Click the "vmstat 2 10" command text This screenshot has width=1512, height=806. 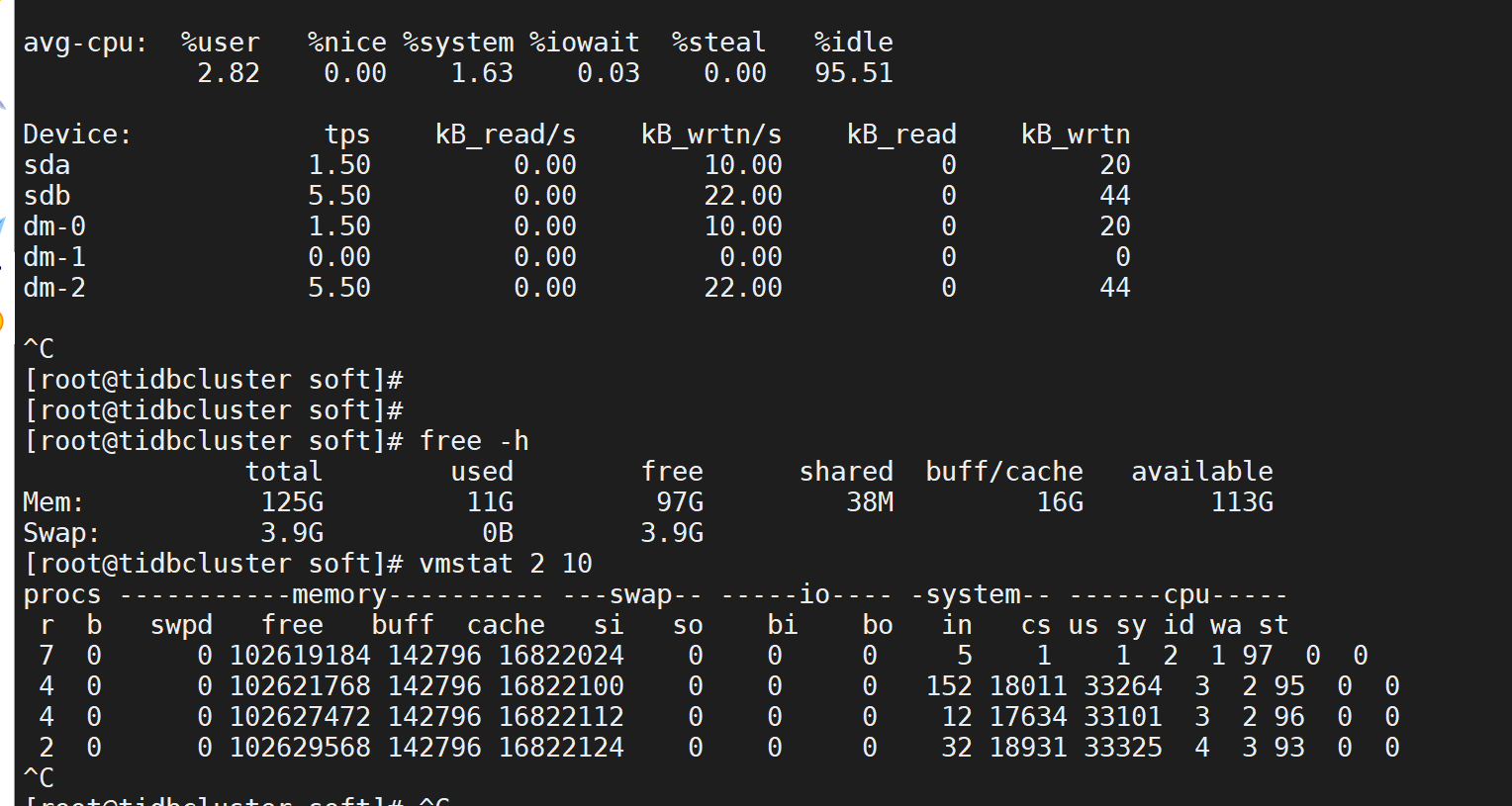(x=506, y=564)
